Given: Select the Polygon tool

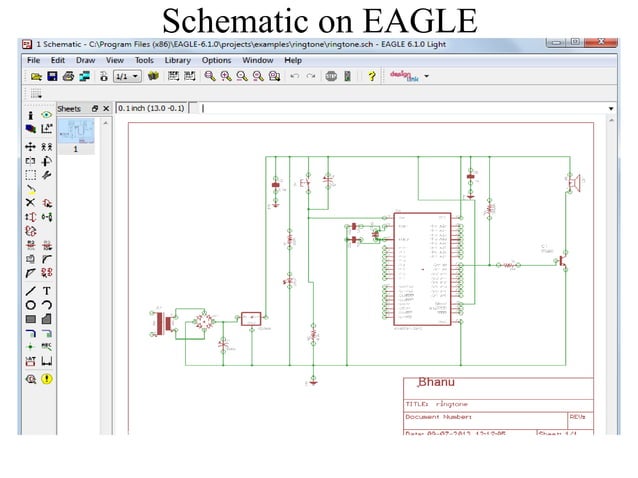Looking at the screenshot, I should (47, 319).
